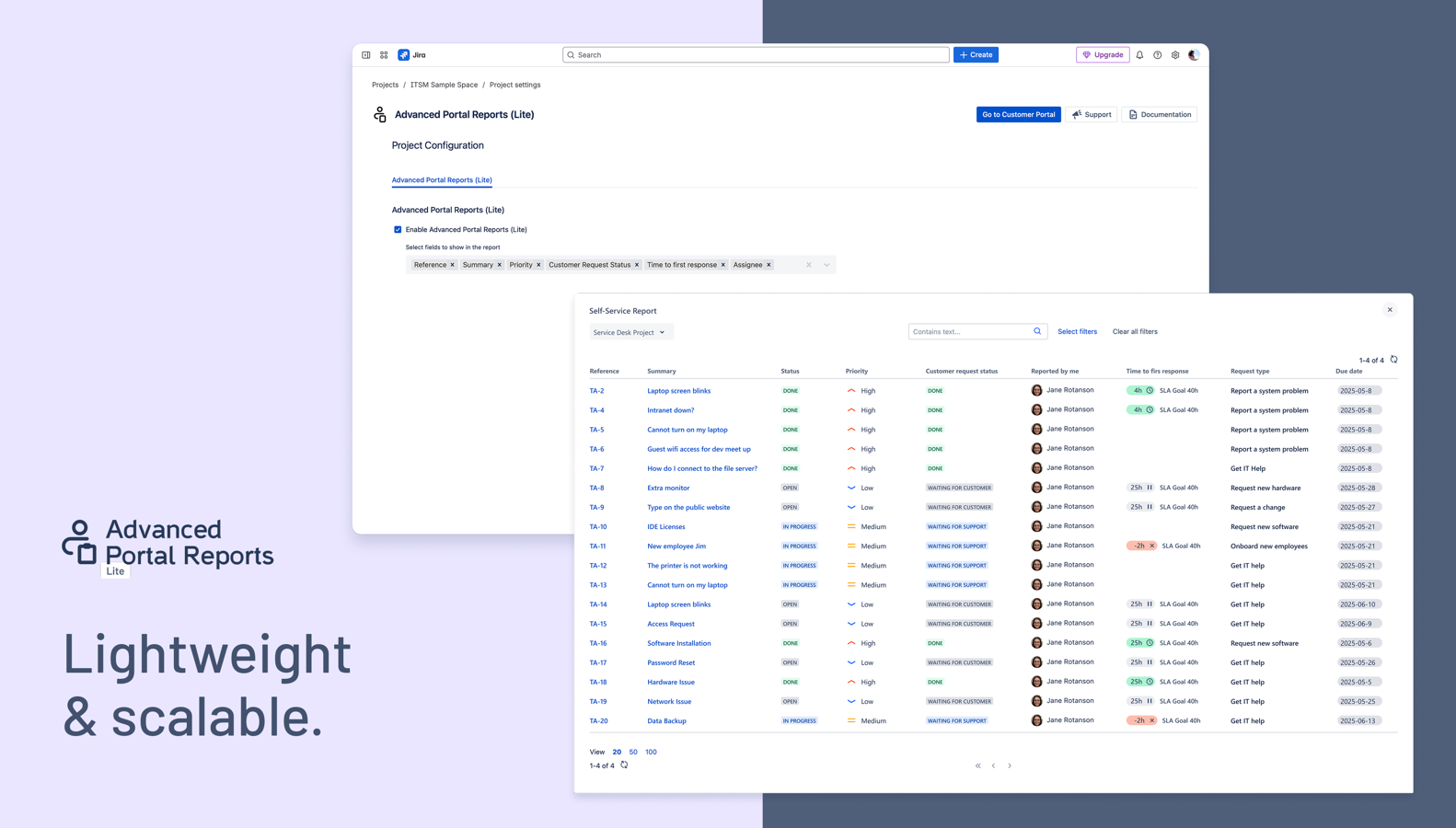Viewport: 1456px width, 828px height.
Task: Open 'How do I connect to the file server?'
Action: pyautogui.click(x=702, y=468)
